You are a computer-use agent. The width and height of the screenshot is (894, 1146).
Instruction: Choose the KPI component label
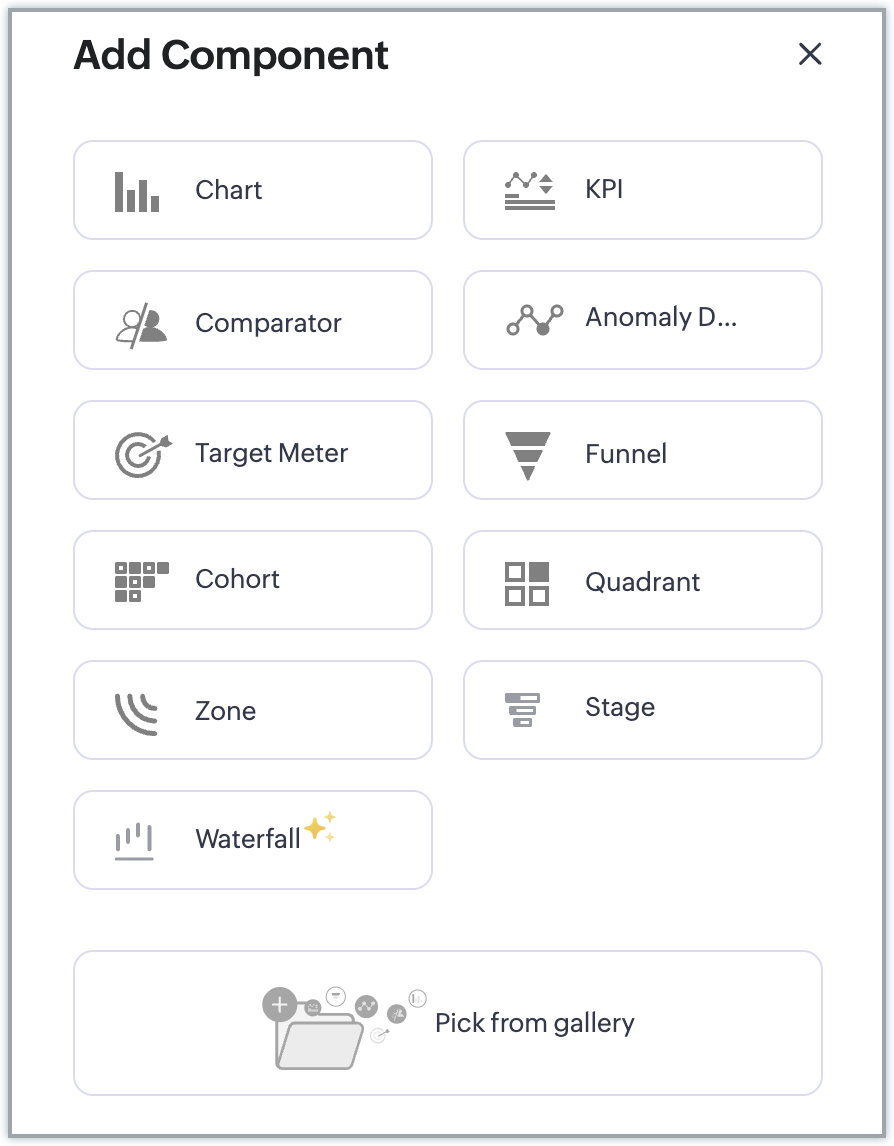click(x=604, y=190)
